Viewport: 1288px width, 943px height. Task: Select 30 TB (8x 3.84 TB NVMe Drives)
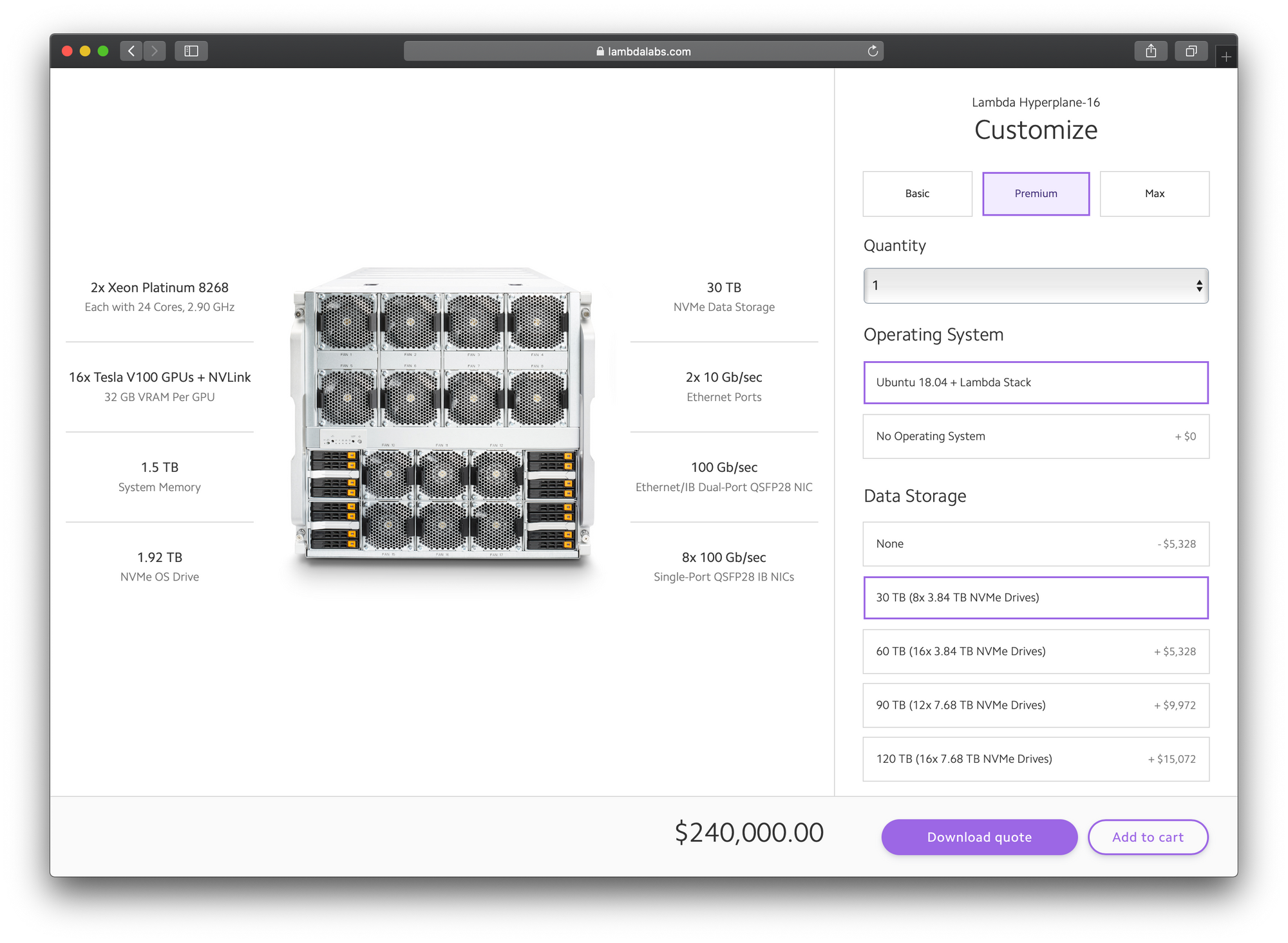pos(1036,597)
